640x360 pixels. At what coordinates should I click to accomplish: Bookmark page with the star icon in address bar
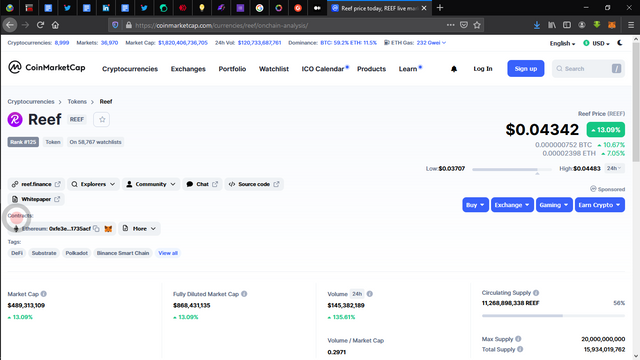click(x=477, y=25)
